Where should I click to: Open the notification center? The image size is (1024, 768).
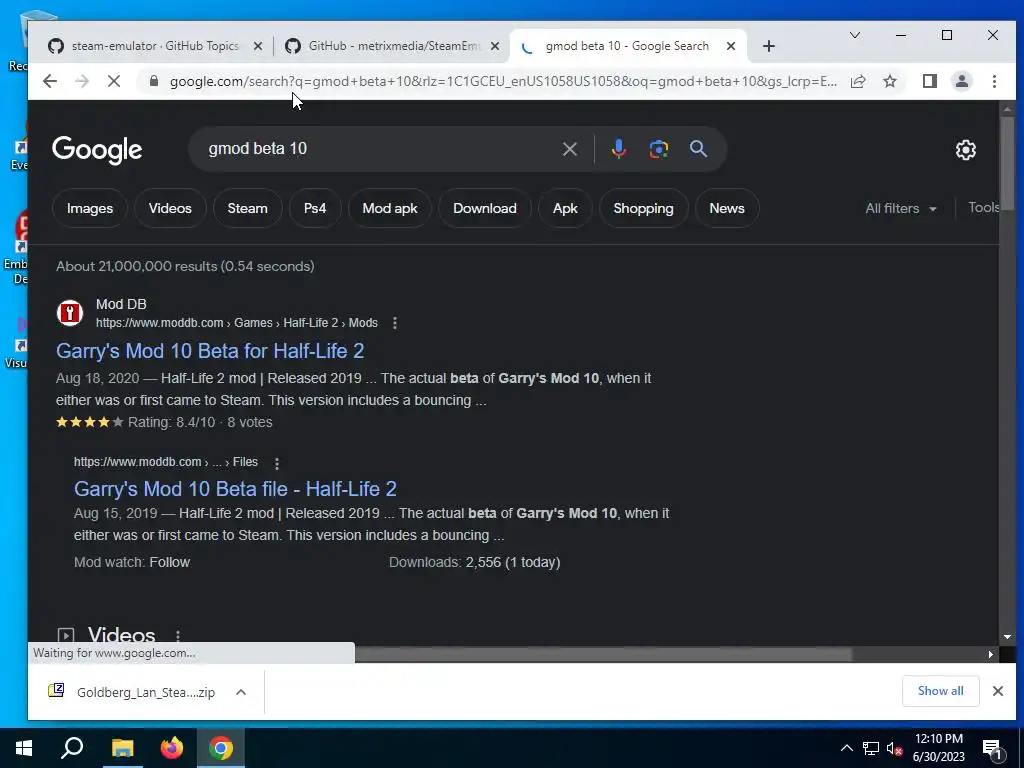pyautogui.click(x=993, y=750)
